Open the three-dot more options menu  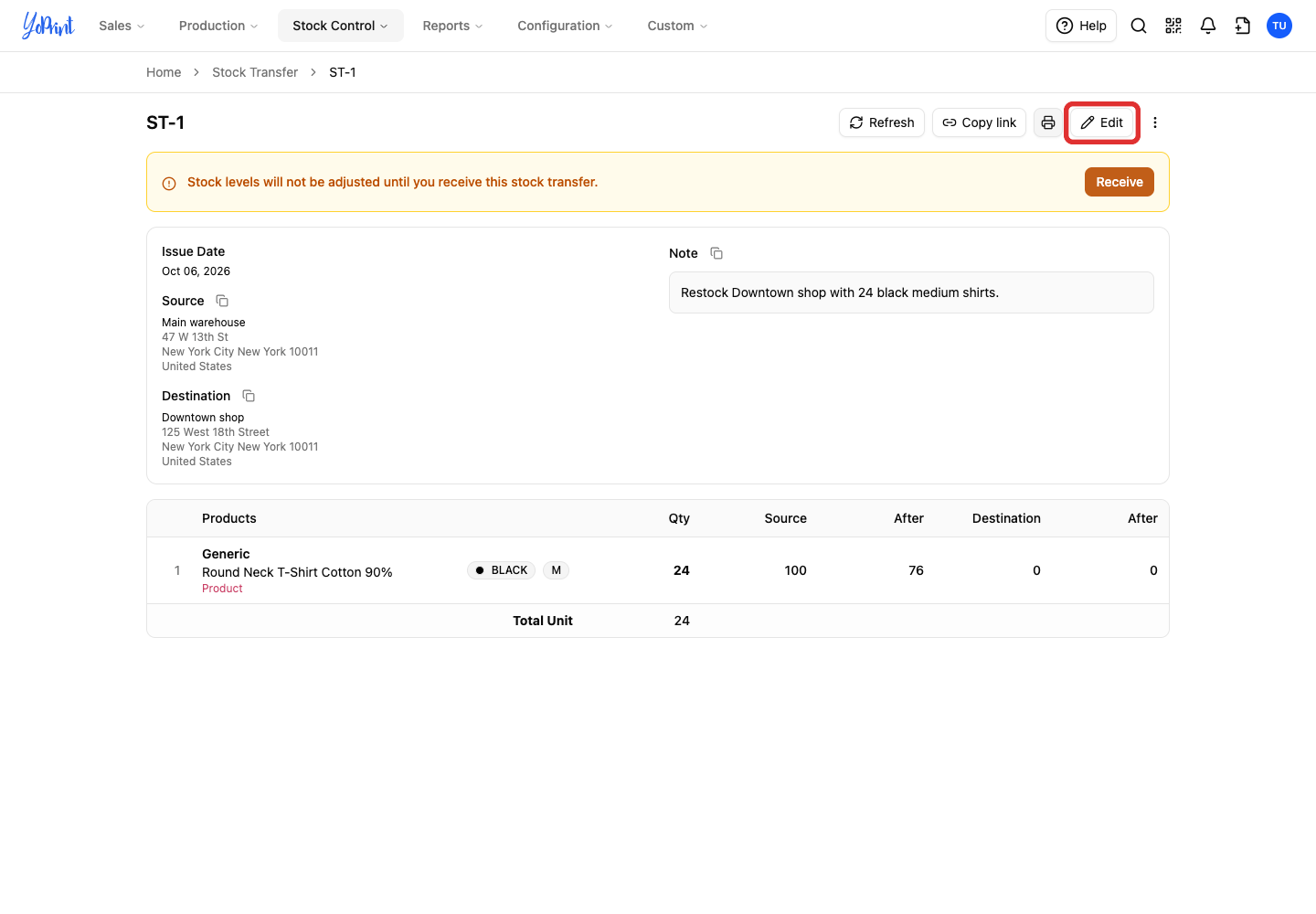[x=1155, y=122]
